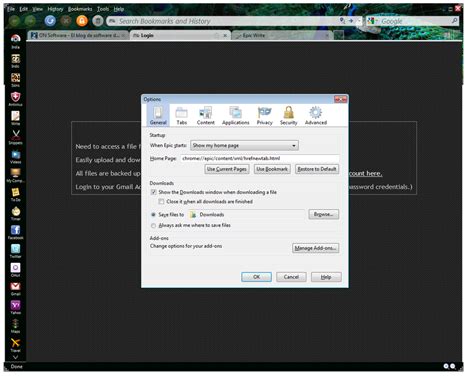The image size is (474, 378).
Task: Open the Antivirus shield sidebar icon
Action: [x=15, y=99]
